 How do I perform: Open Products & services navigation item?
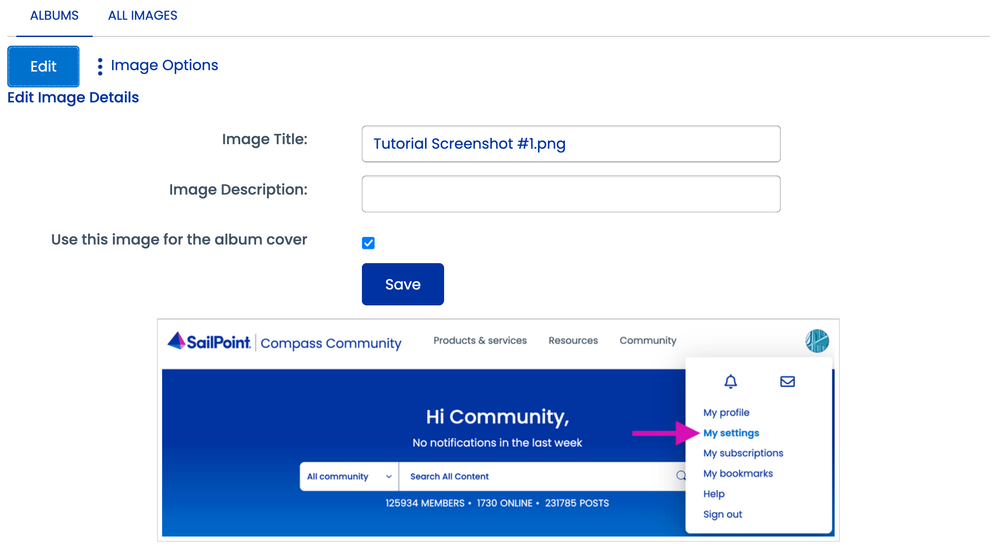click(x=480, y=341)
